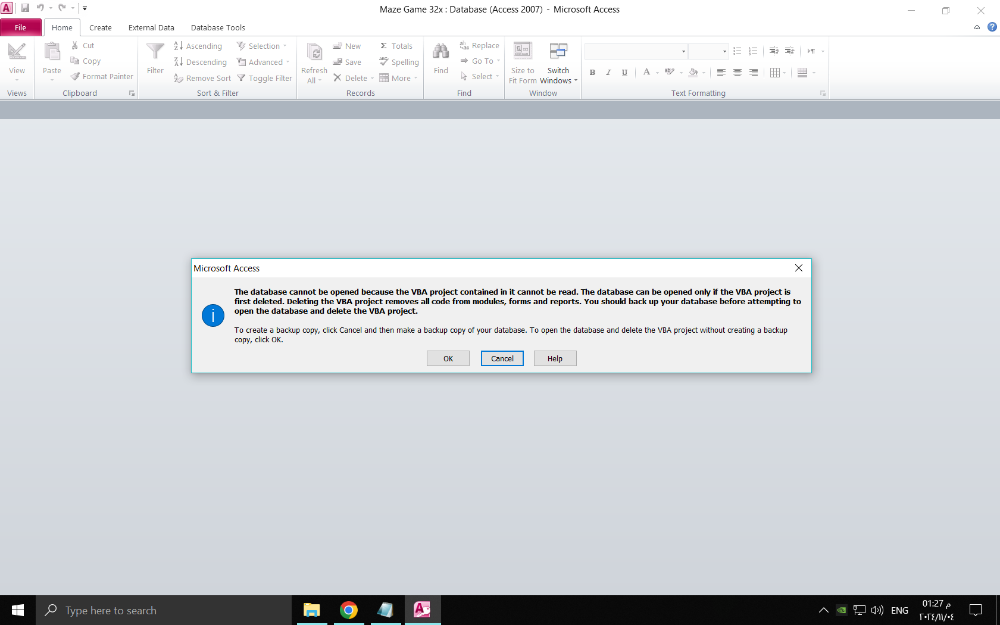Open the More records dropdown
Screen dimensions: 1000x625
[398, 78]
